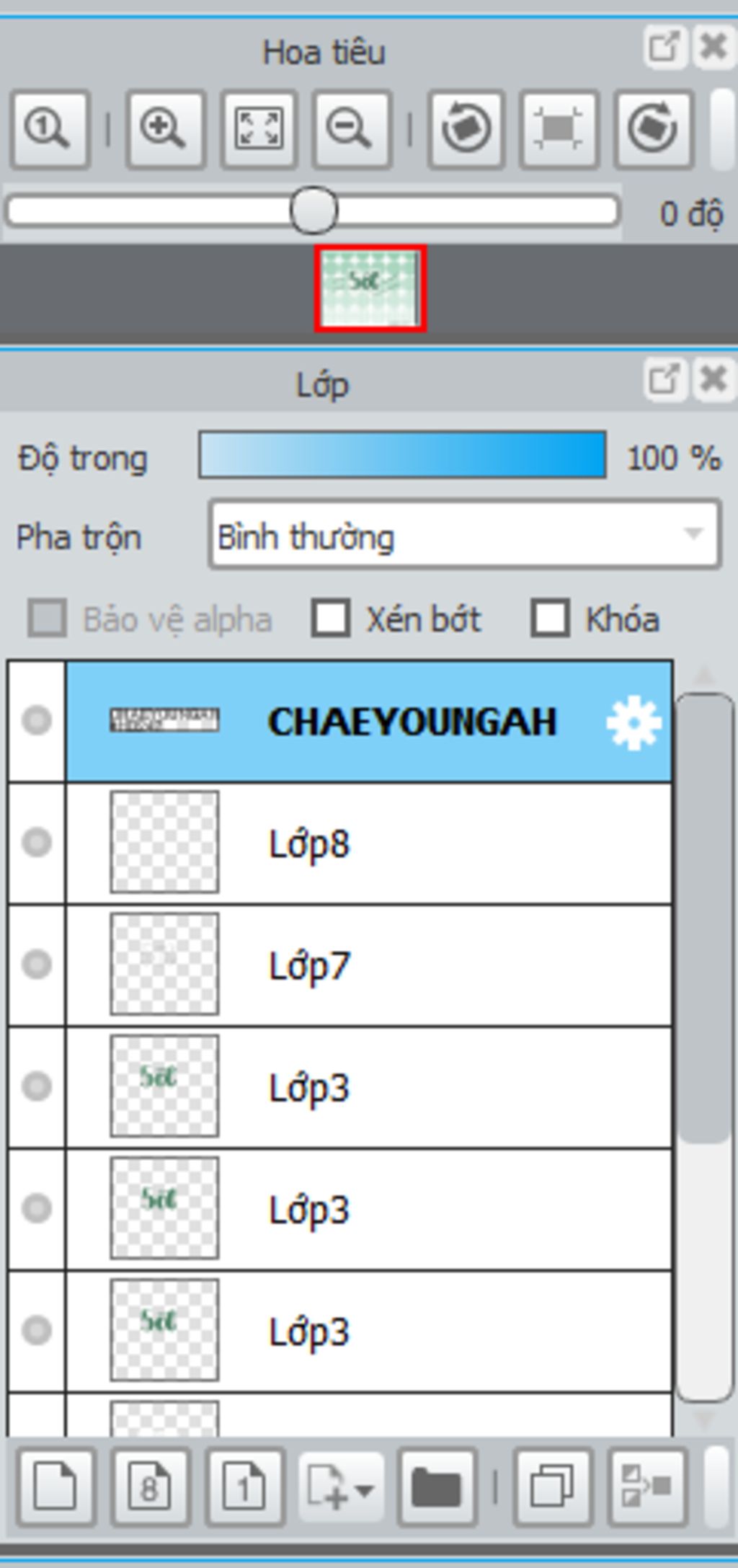Rotate canvas left in navigator
This screenshot has height=1568, width=738.
click(466, 129)
